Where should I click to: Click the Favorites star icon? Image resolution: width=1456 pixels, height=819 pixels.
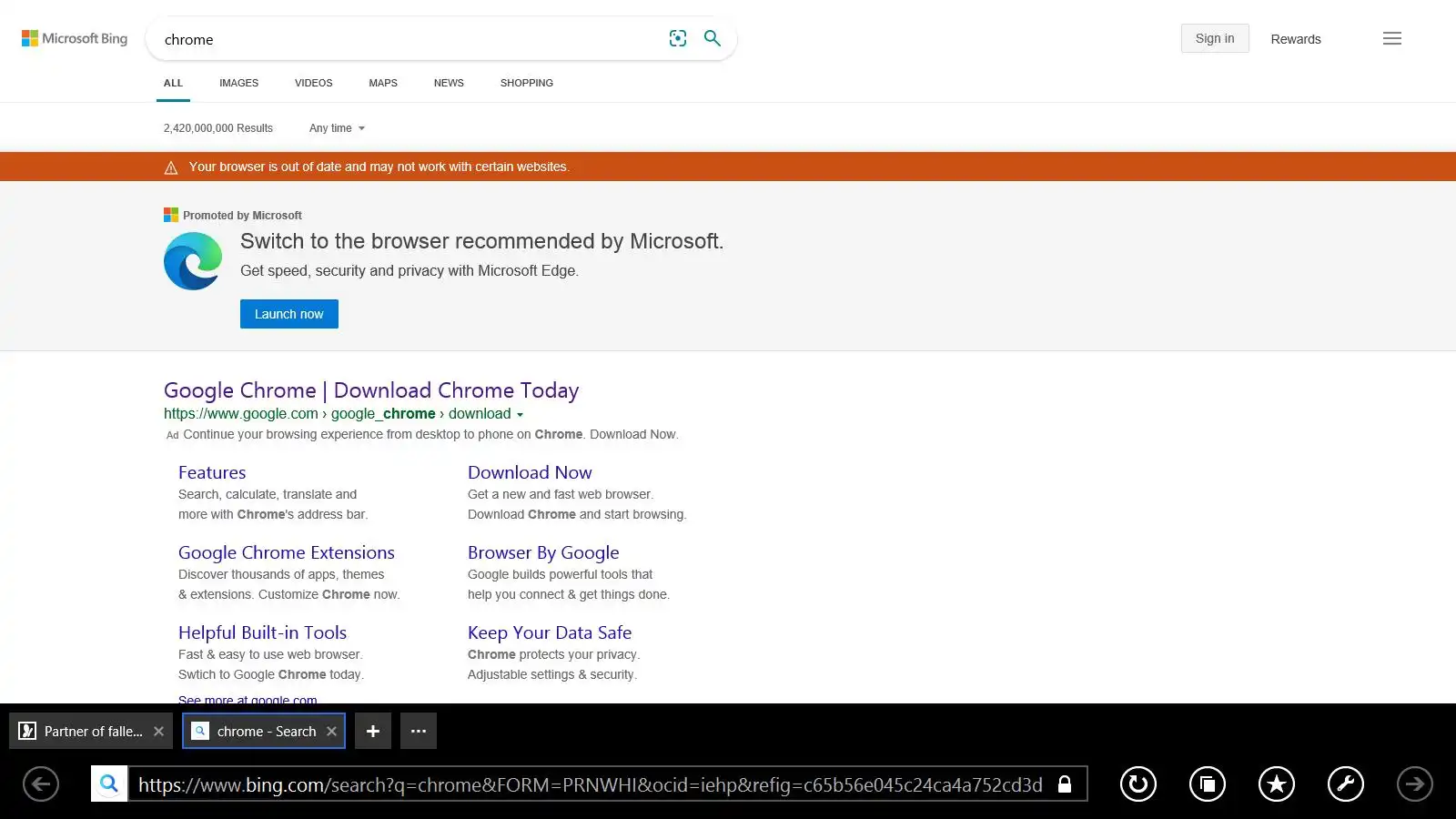point(1277,784)
